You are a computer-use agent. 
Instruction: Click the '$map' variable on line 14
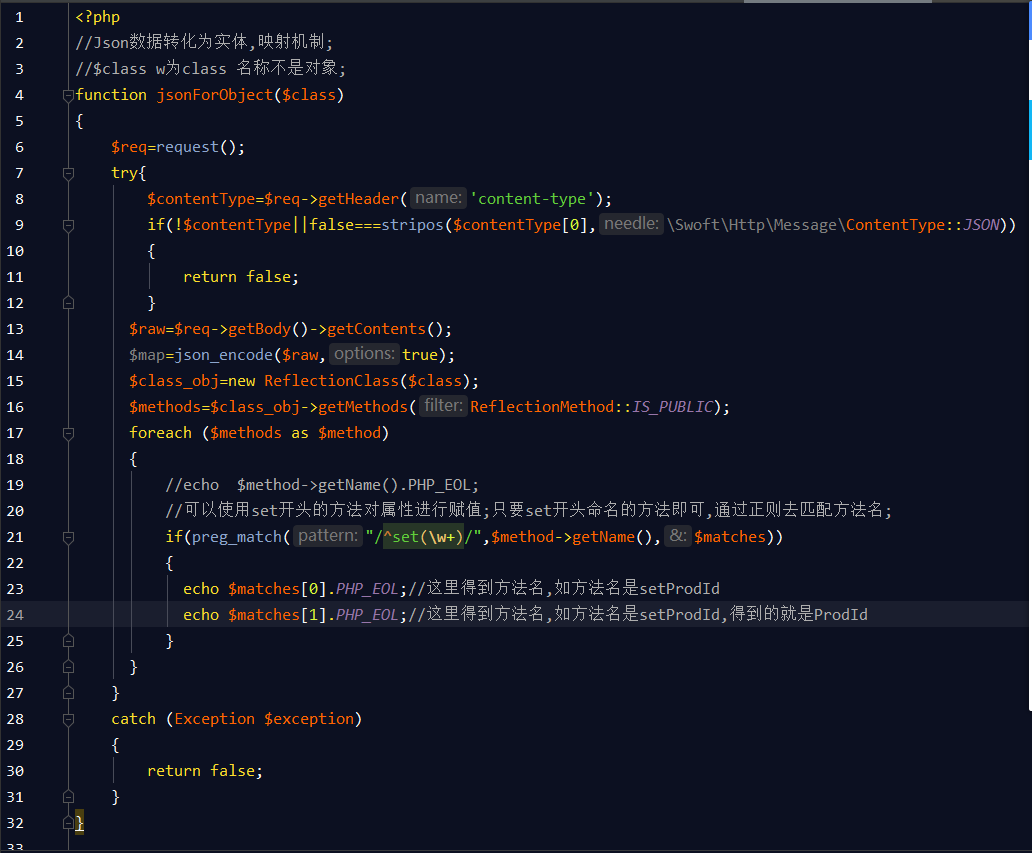147,355
